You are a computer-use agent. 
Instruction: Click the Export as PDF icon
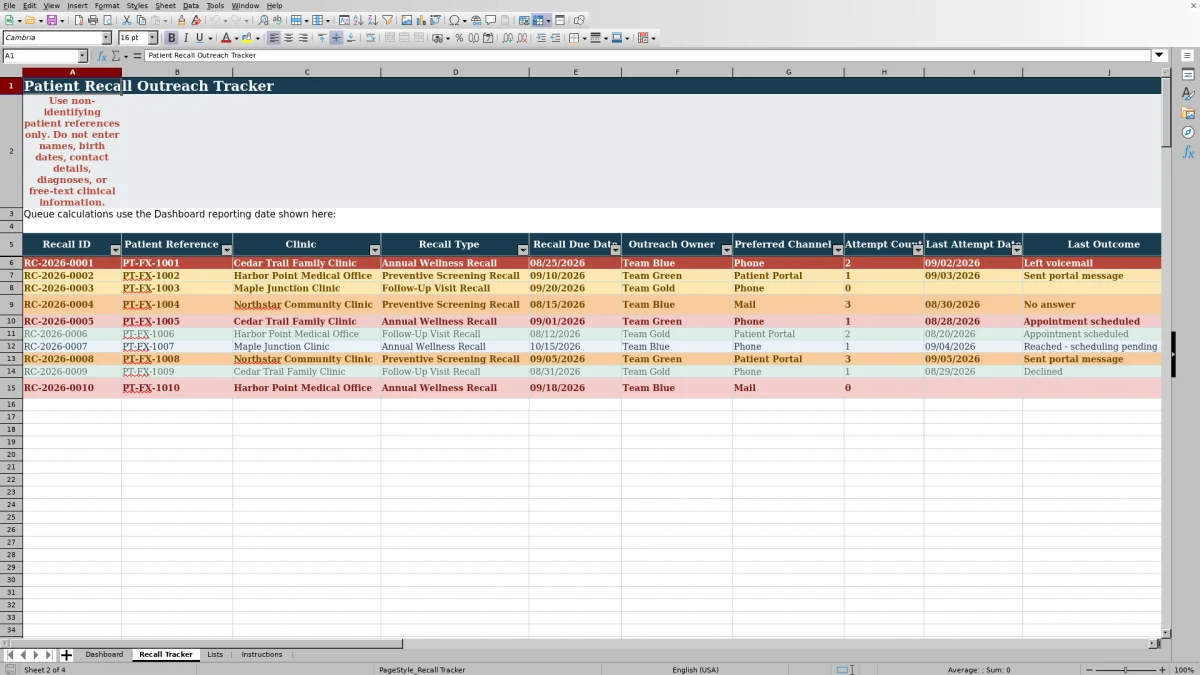(x=79, y=20)
